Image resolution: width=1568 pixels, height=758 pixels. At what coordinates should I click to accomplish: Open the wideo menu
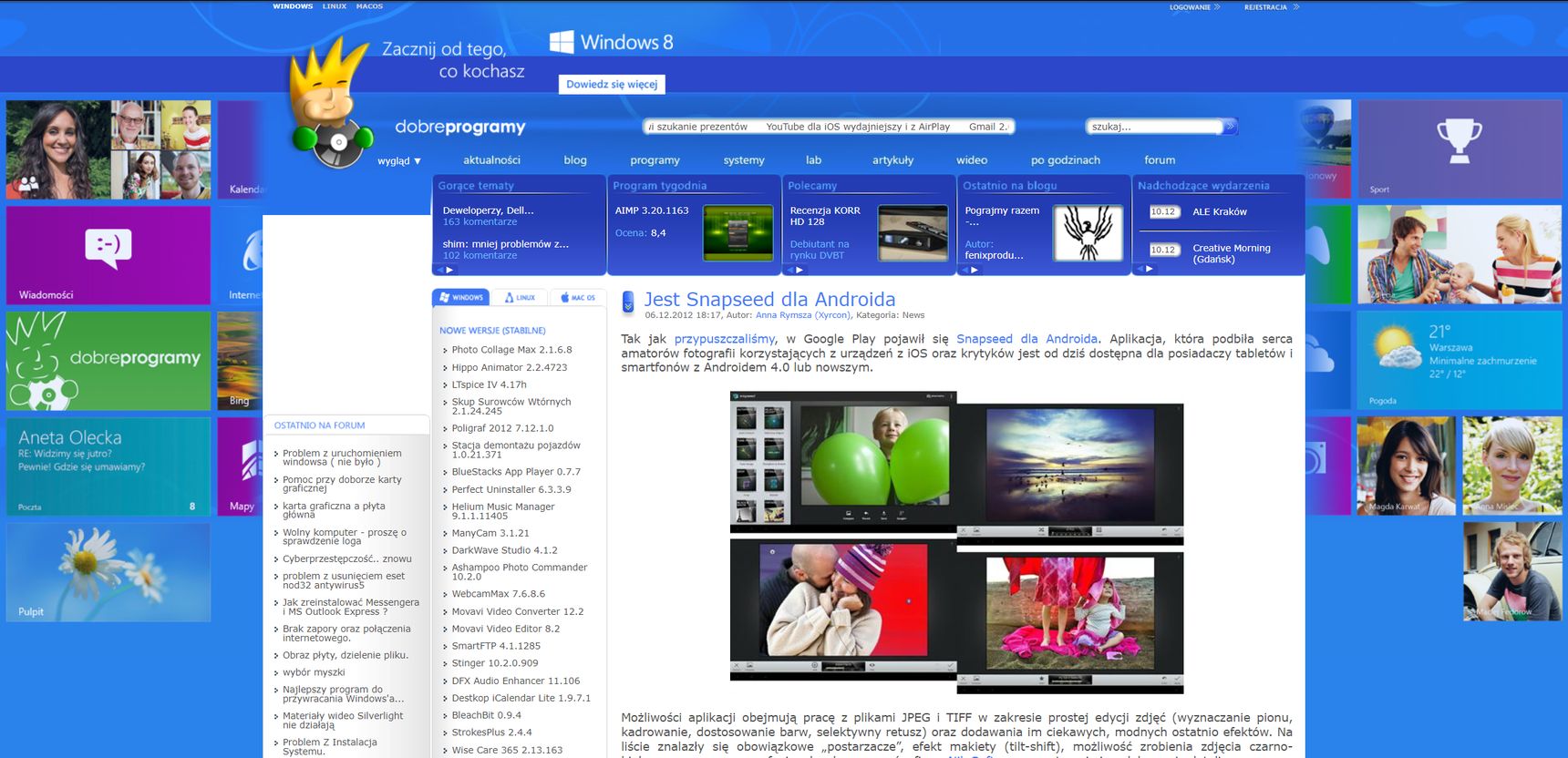(x=972, y=160)
